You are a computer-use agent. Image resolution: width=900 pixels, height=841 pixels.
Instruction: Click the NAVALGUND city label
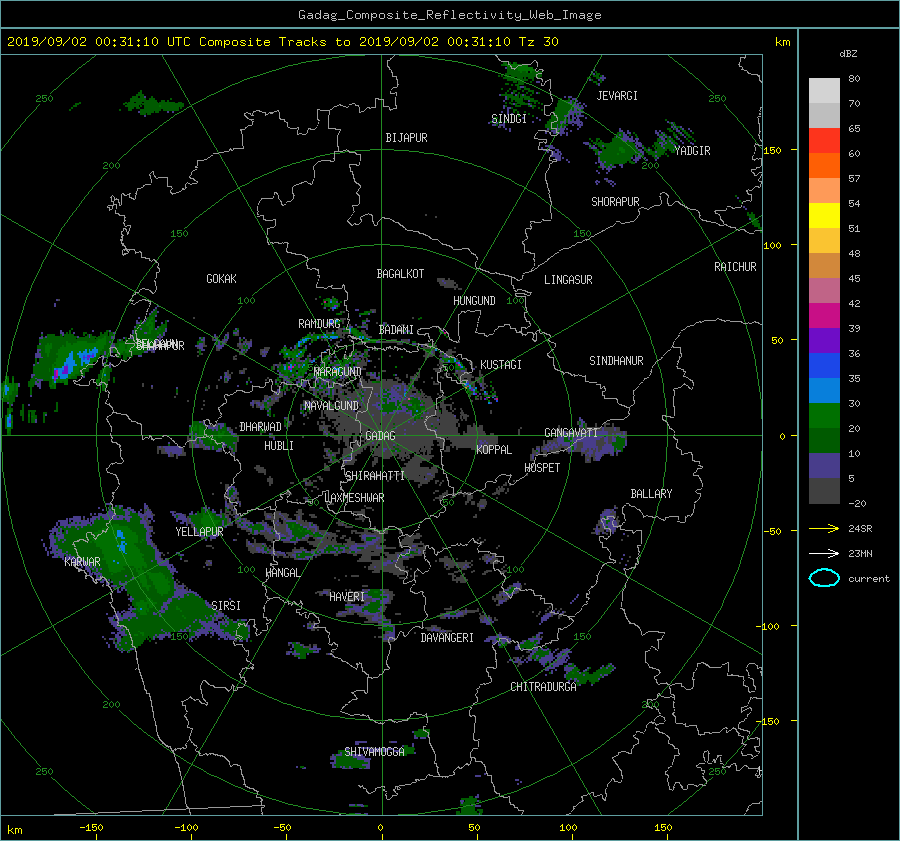coord(331,406)
